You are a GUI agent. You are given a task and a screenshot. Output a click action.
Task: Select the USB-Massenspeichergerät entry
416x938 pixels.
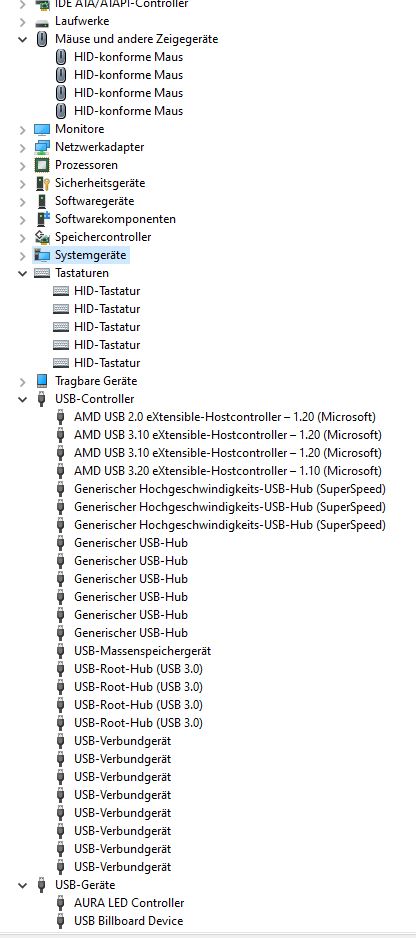click(142, 651)
